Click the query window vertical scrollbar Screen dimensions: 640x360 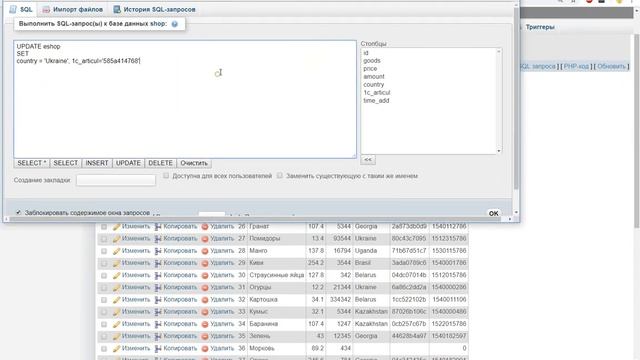click(516, 98)
